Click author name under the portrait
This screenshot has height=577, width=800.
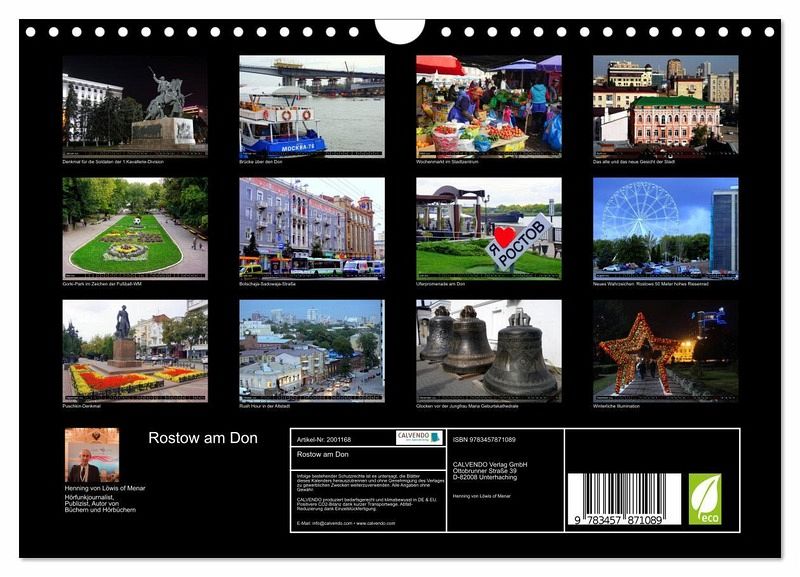(x=105, y=488)
